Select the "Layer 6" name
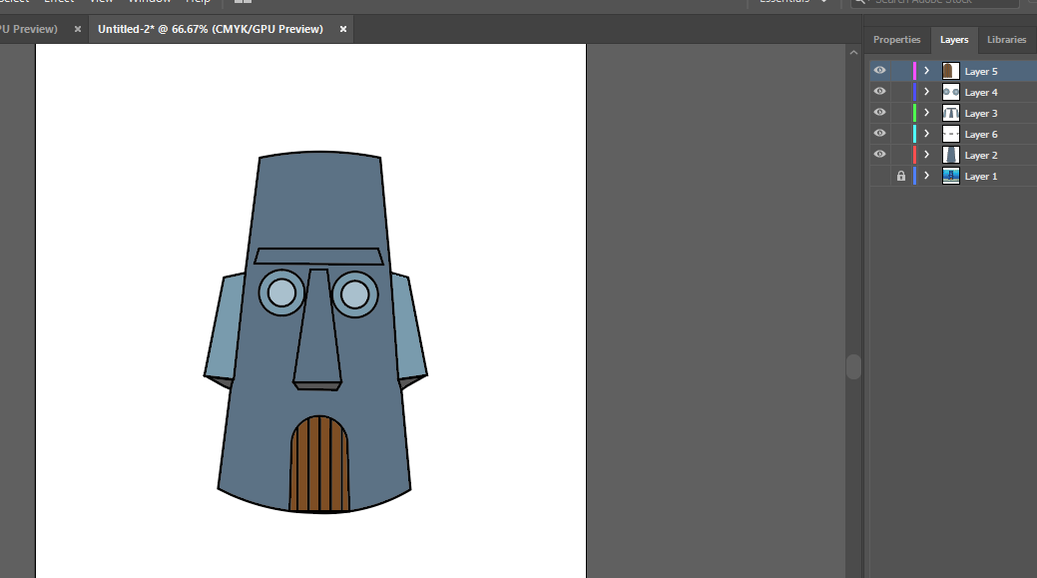This screenshot has width=1037, height=578. pos(981,134)
